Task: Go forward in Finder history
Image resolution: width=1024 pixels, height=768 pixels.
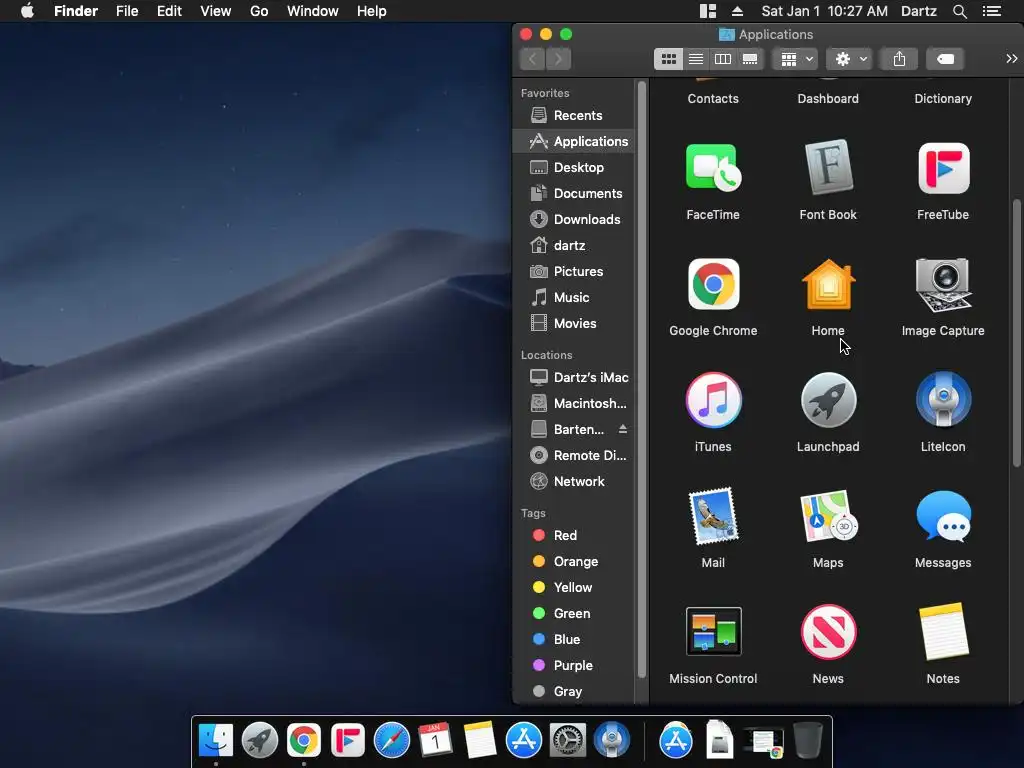Action: pyautogui.click(x=558, y=59)
